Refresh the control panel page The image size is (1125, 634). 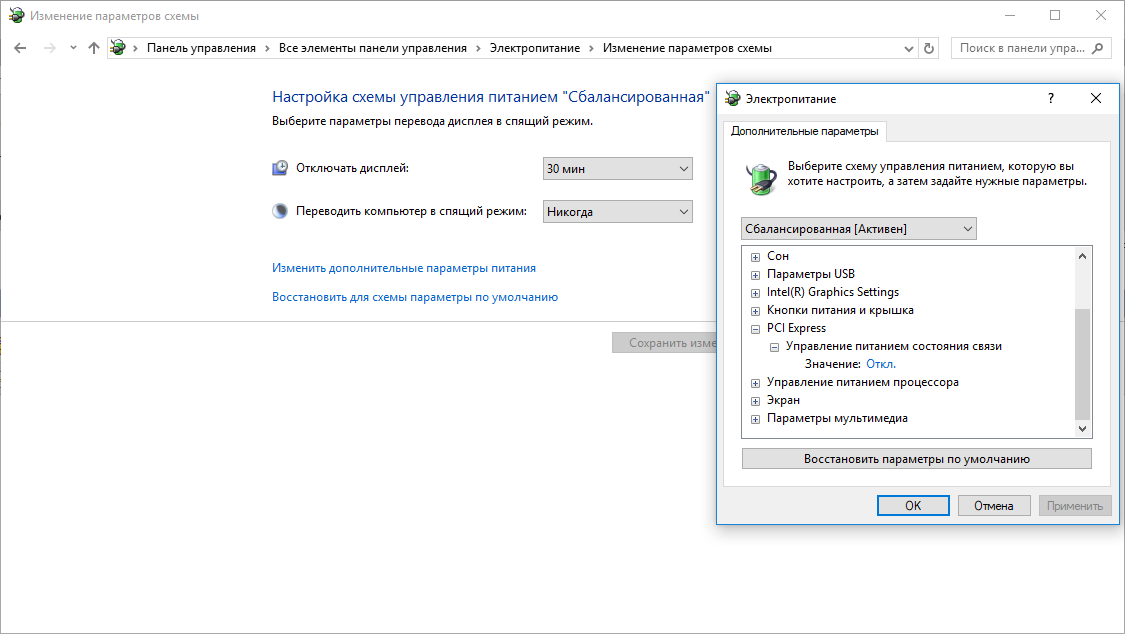click(929, 48)
